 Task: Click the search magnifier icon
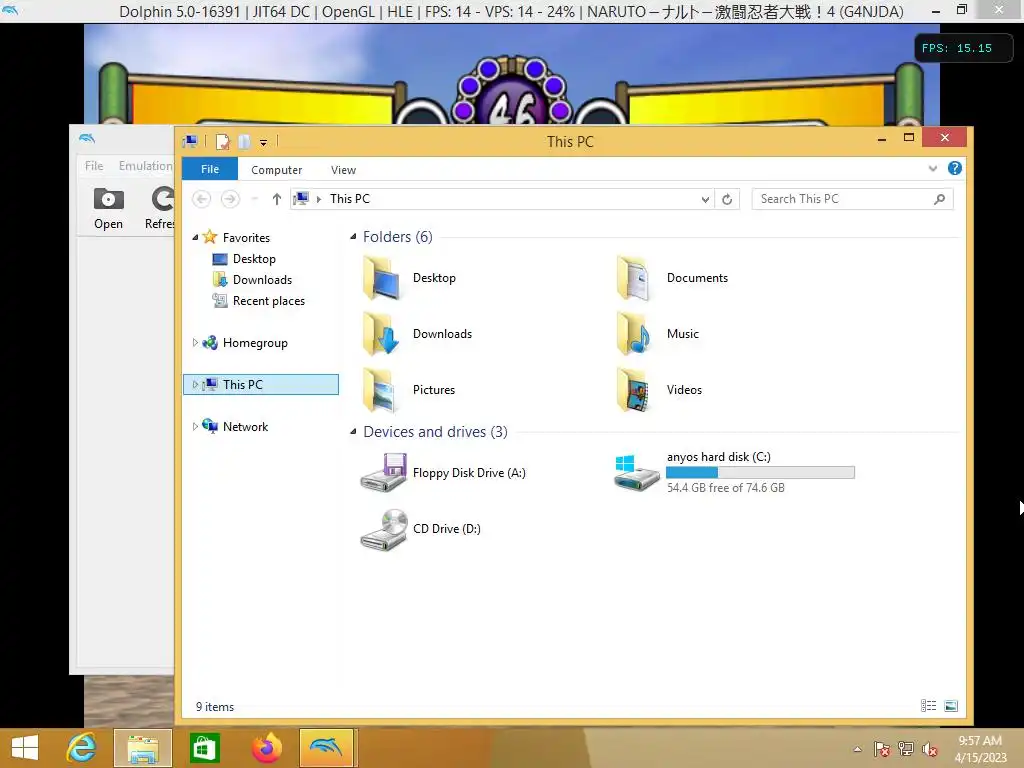pyautogui.click(x=939, y=199)
